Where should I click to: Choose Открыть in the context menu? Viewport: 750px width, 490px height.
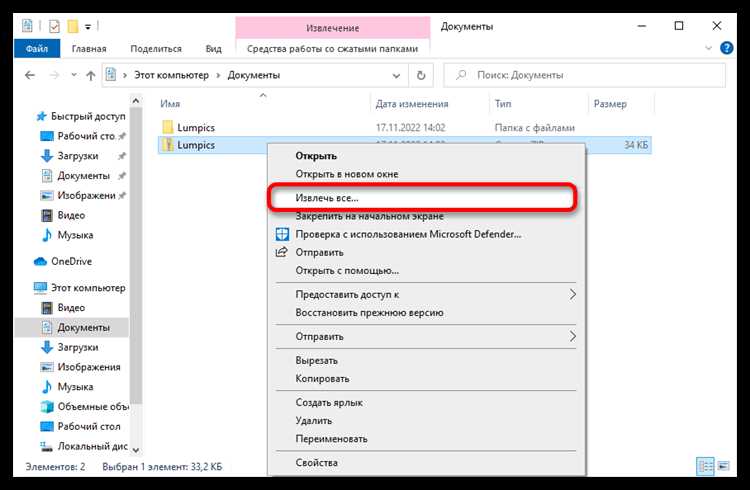(x=316, y=156)
